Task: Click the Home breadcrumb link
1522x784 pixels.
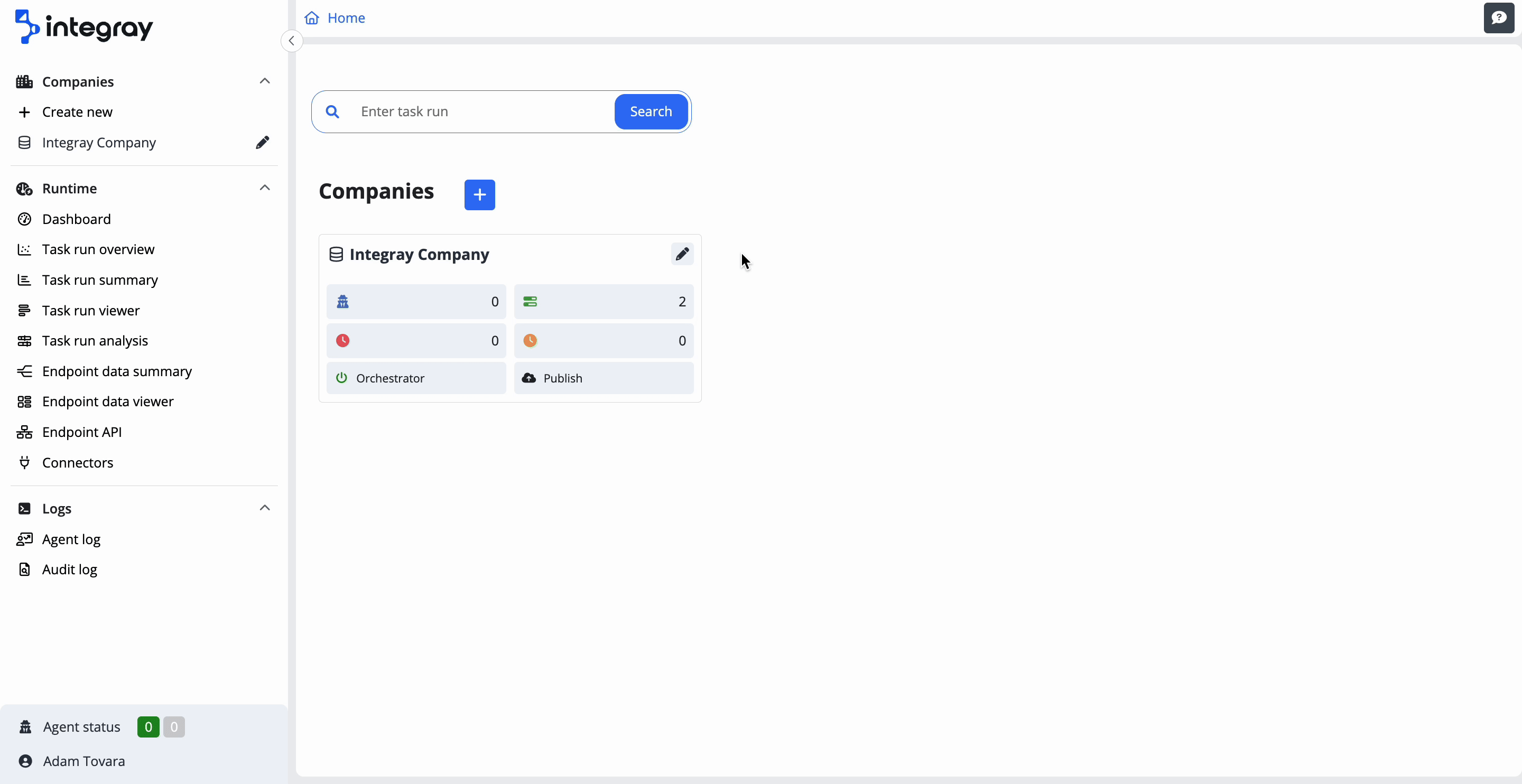Action: click(x=346, y=18)
